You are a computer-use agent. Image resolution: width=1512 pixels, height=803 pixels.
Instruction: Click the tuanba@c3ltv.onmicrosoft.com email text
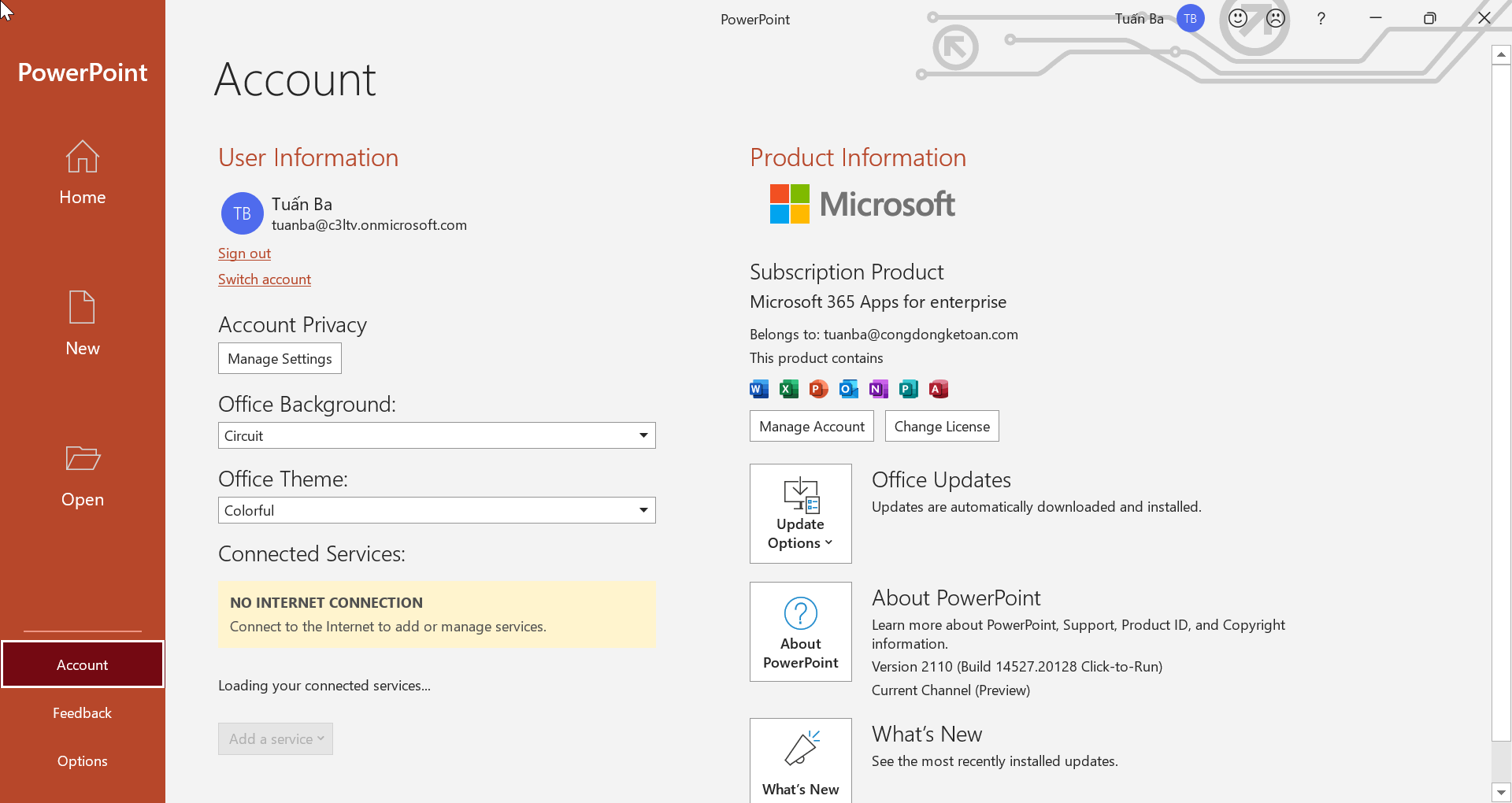(369, 225)
